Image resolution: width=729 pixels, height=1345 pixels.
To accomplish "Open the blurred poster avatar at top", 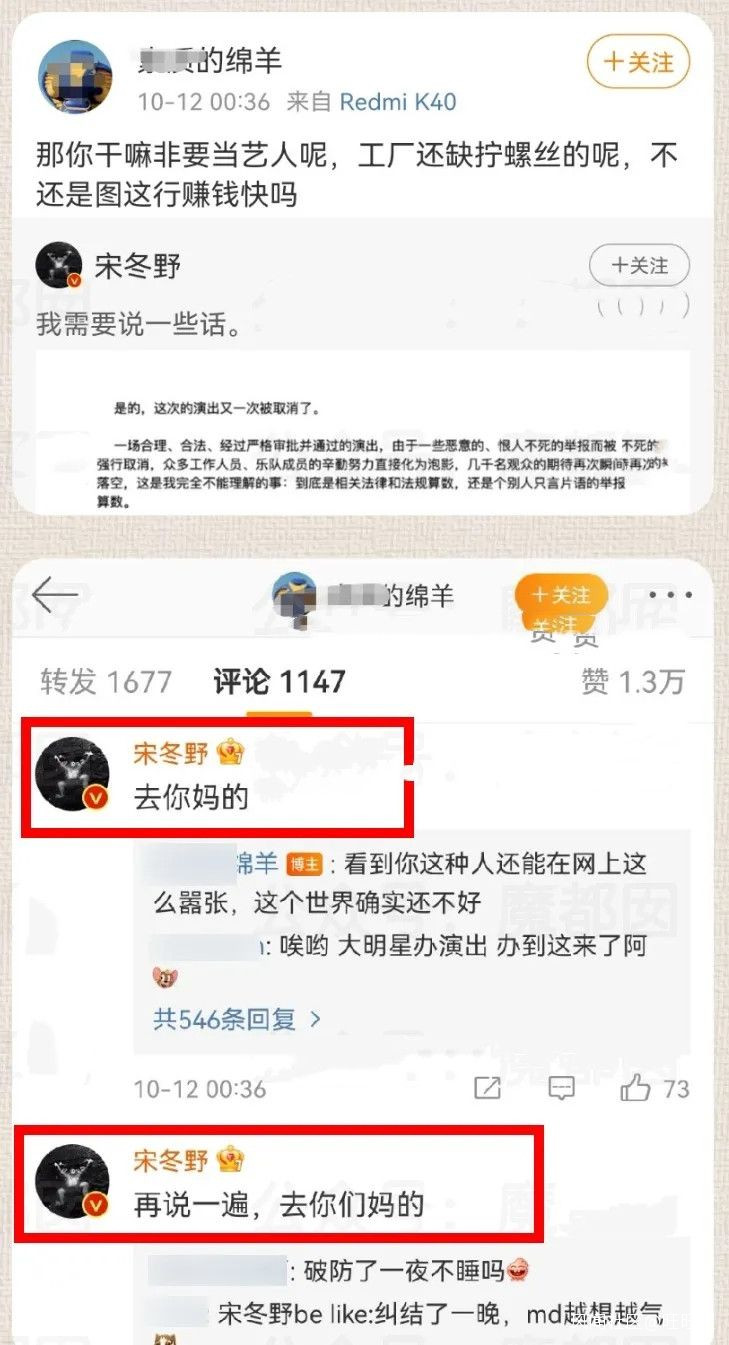I will (x=74, y=76).
